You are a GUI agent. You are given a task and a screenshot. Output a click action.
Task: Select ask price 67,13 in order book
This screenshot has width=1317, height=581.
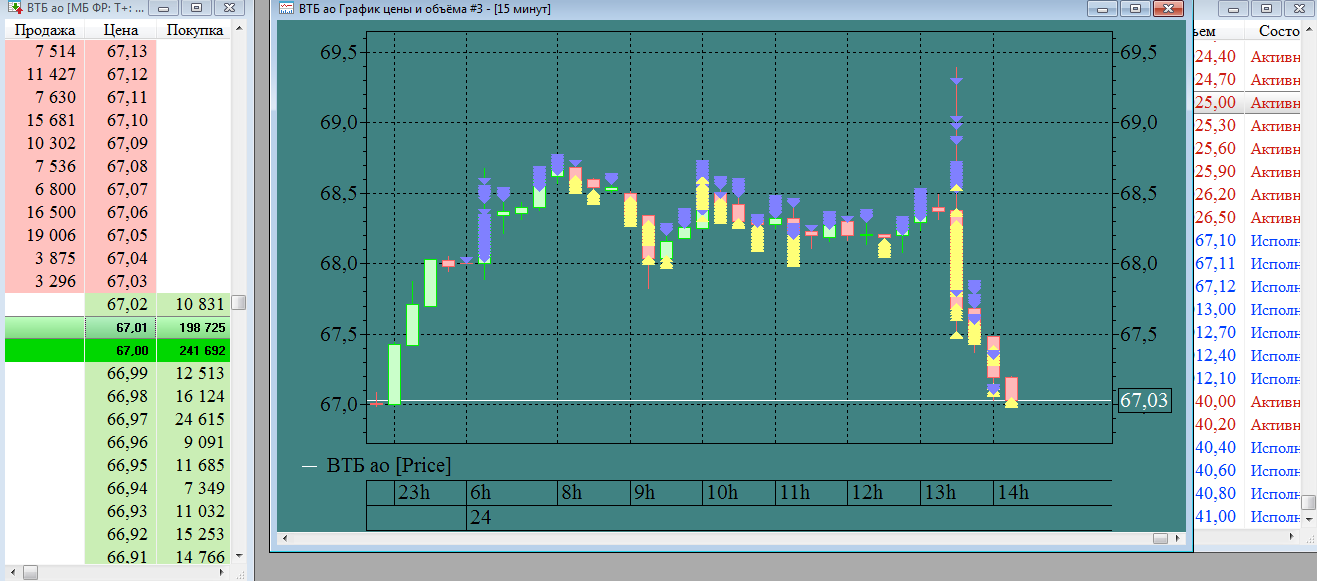pyautogui.click(x=127, y=51)
